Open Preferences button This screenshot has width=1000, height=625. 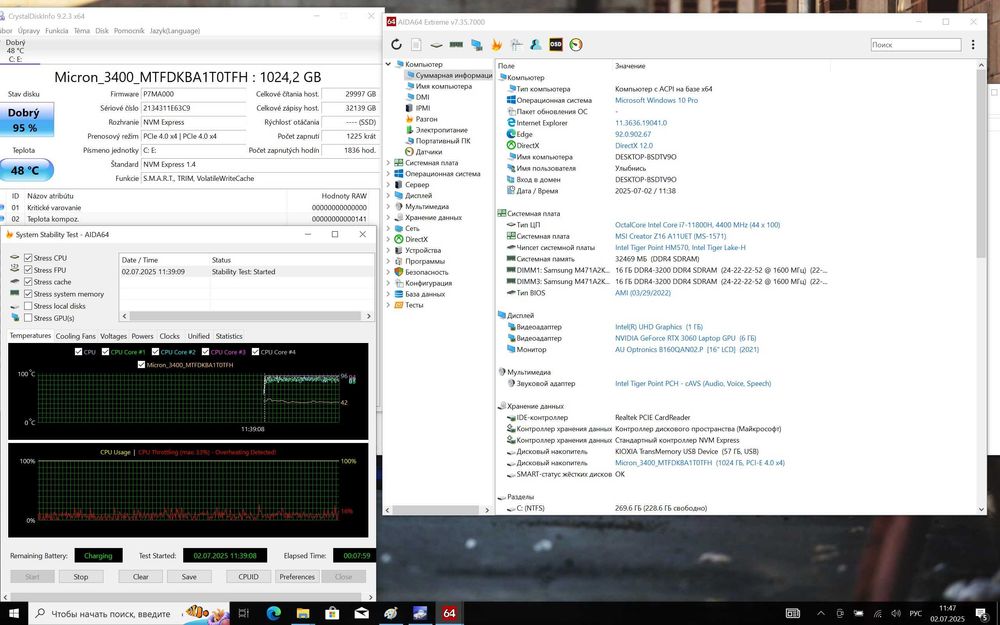pyautogui.click(x=297, y=577)
